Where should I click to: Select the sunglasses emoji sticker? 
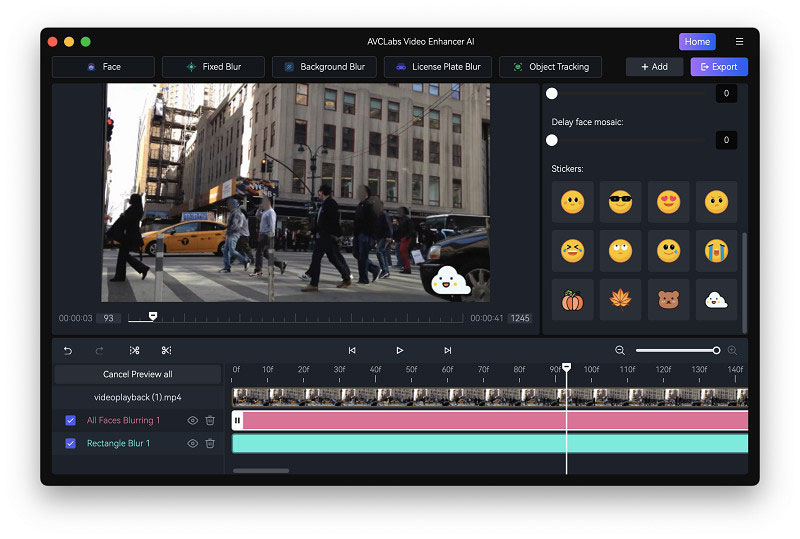620,202
